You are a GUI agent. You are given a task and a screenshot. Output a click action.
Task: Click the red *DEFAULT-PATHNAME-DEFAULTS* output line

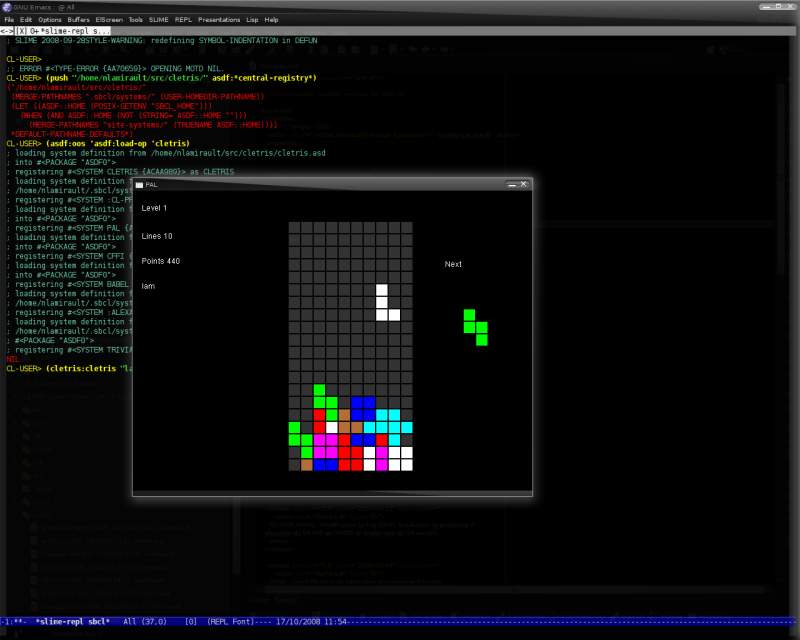click(x=71, y=134)
